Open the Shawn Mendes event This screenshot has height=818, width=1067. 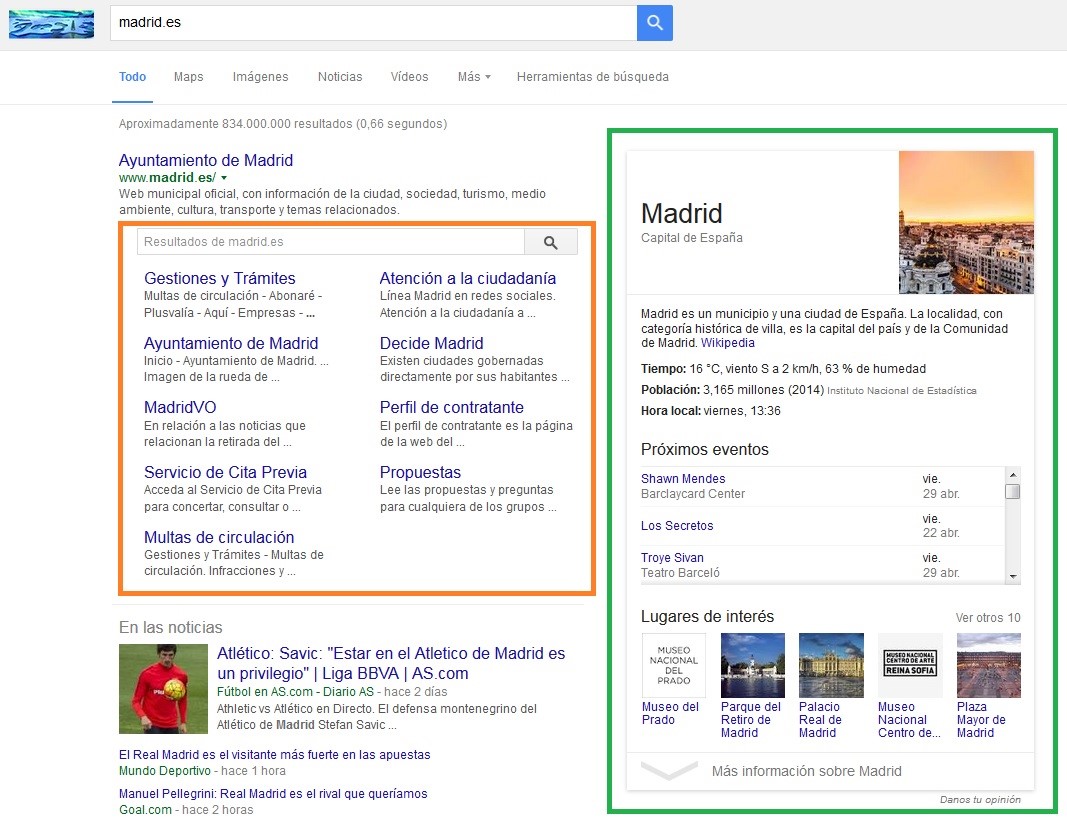(683, 478)
